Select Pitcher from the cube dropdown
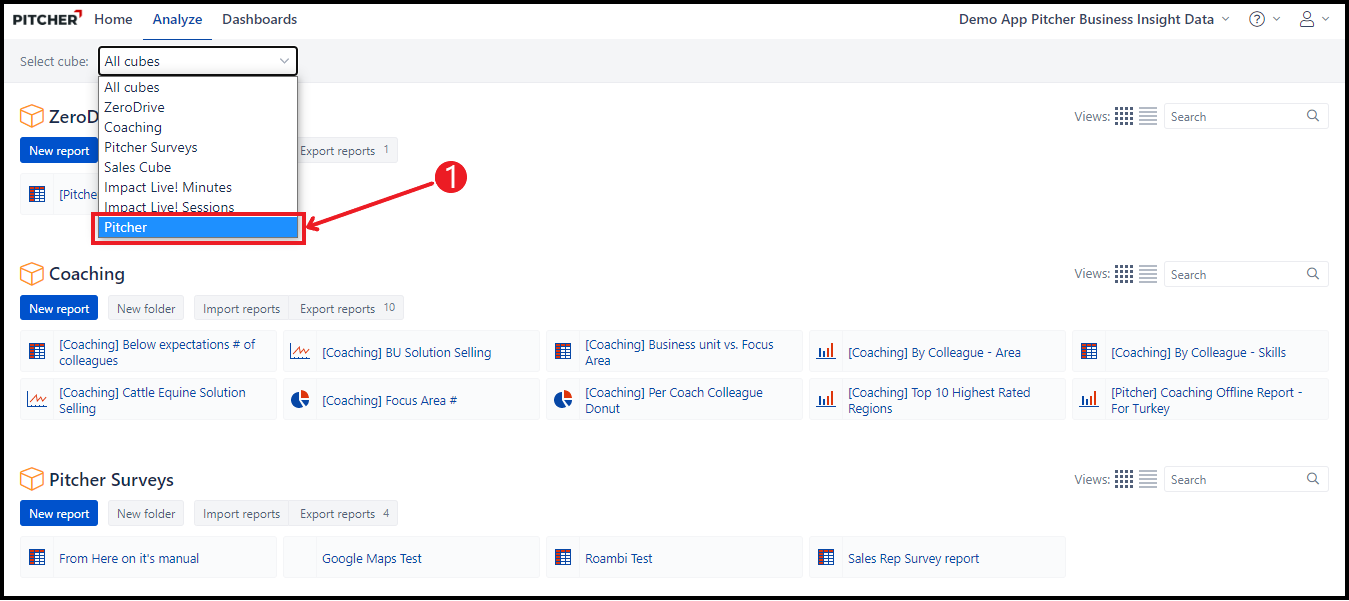1349x601 pixels. pyautogui.click(x=198, y=228)
